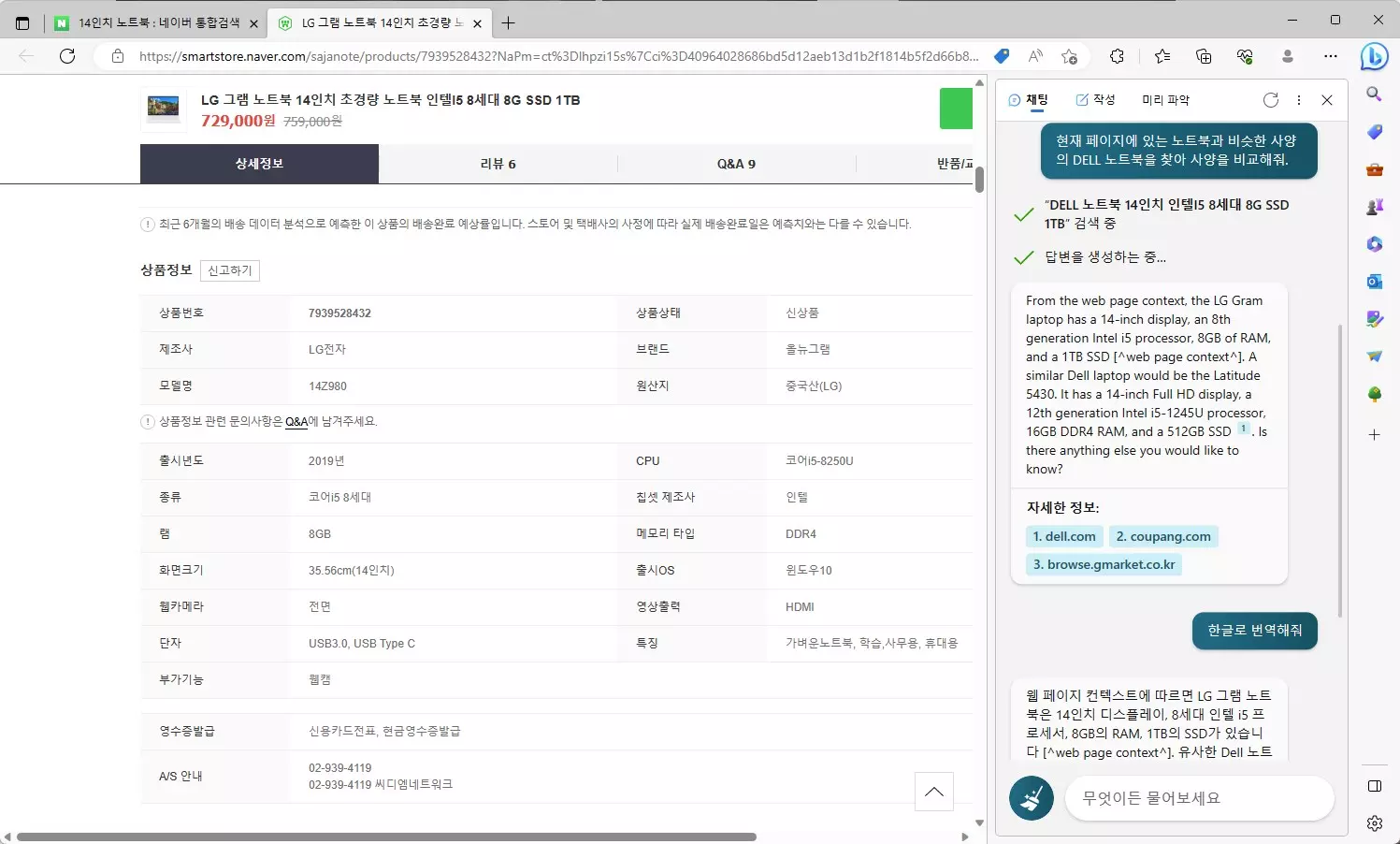
Task: Select the Q&A 9 product tab
Action: click(x=736, y=164)
